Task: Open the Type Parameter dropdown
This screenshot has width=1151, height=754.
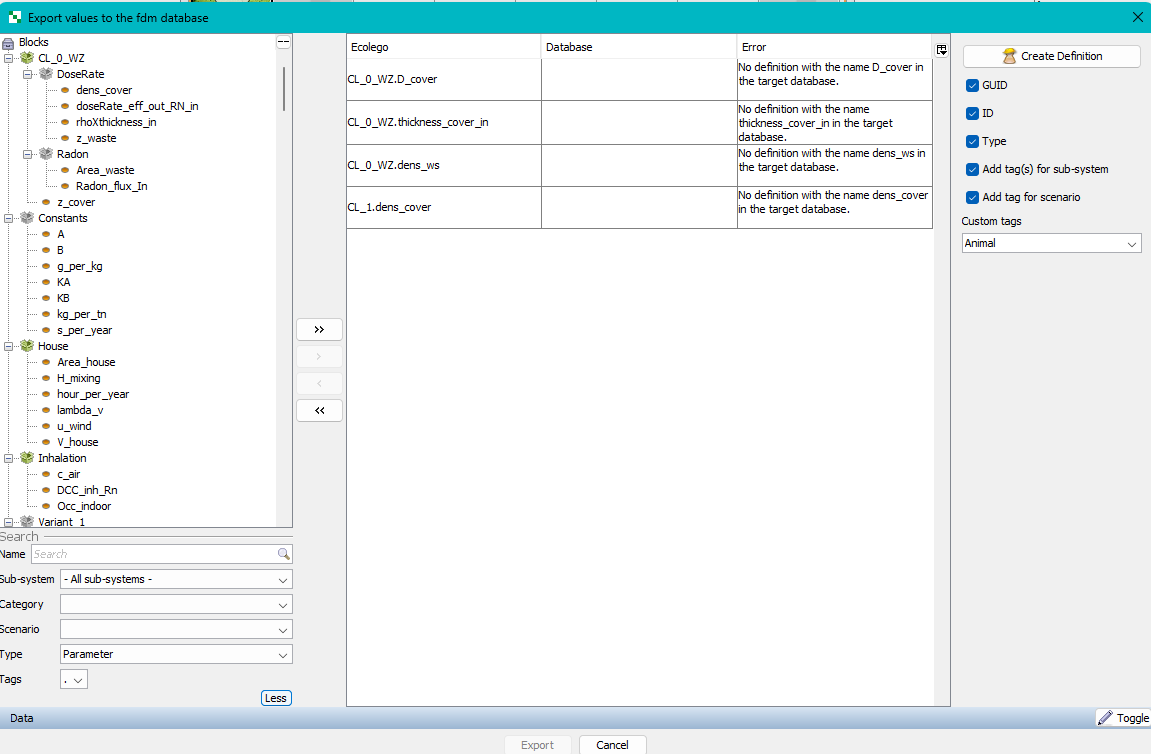Action: pyautogui.click(x=176, y=654)
